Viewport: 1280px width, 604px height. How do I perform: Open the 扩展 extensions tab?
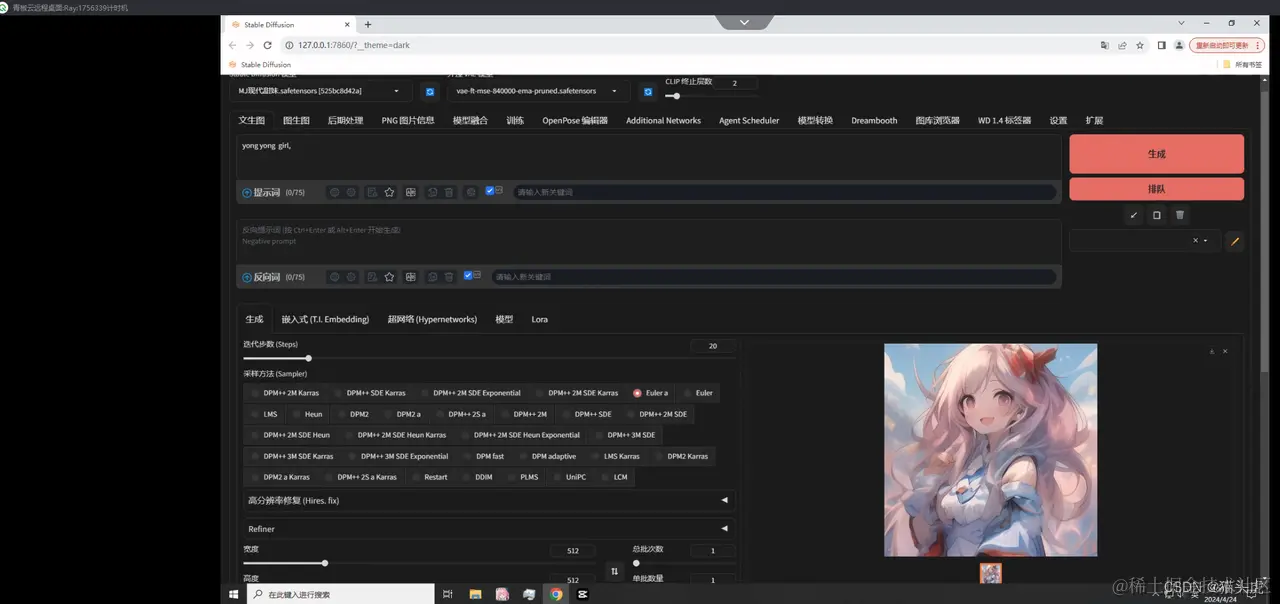1094,120
